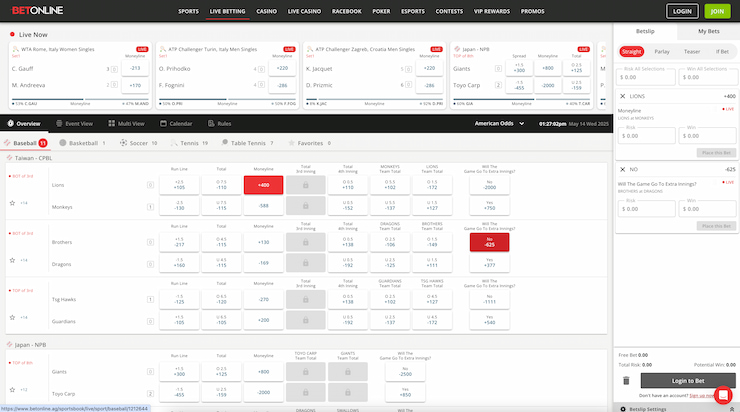The height and width of the screenshot is (412, 740).
Task: Toggle Lions moneyline +400 selection
Action: pos(263,185)
